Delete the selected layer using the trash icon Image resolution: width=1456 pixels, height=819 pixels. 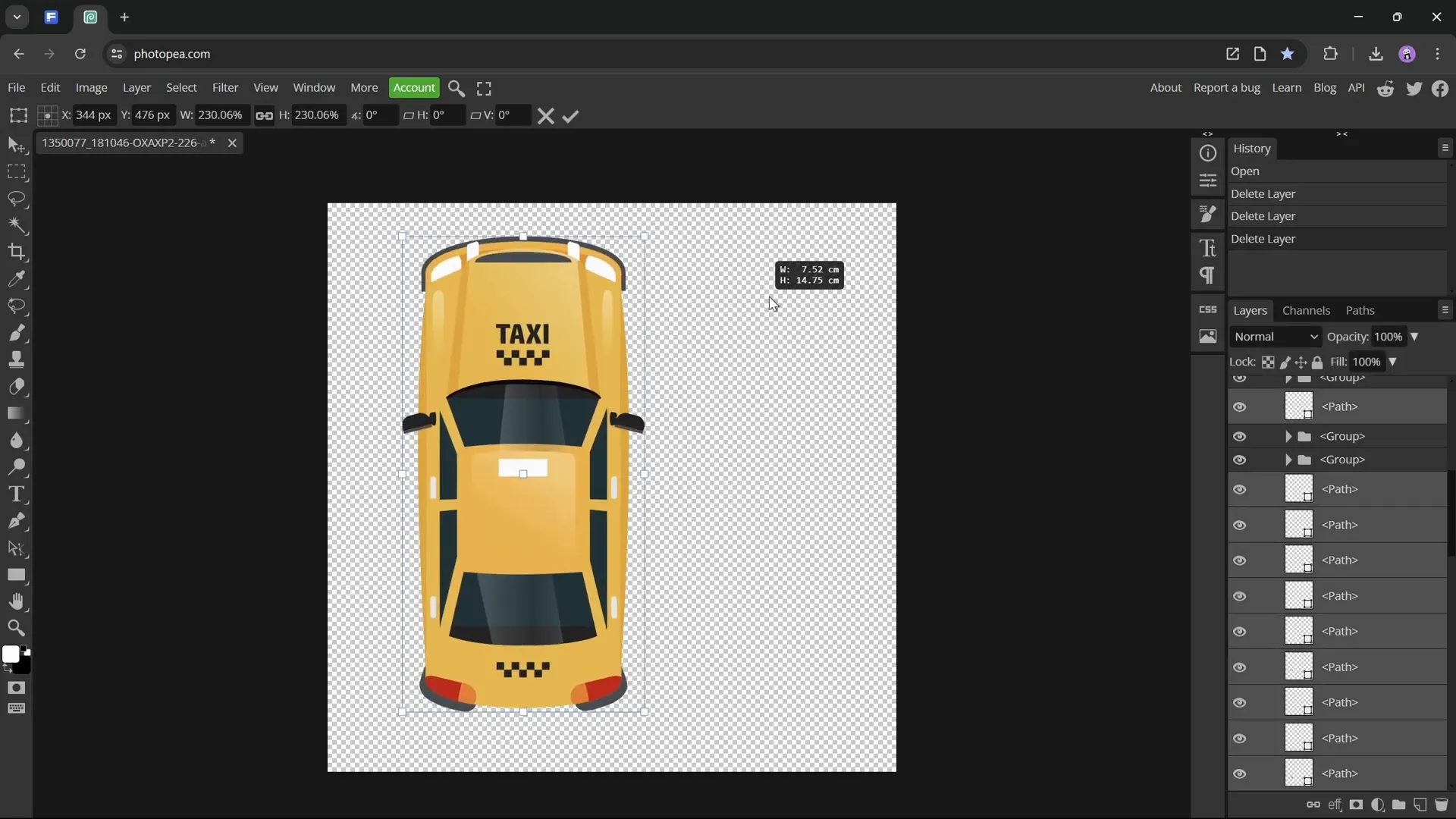pyautogui.click(x=1443, y=805)
